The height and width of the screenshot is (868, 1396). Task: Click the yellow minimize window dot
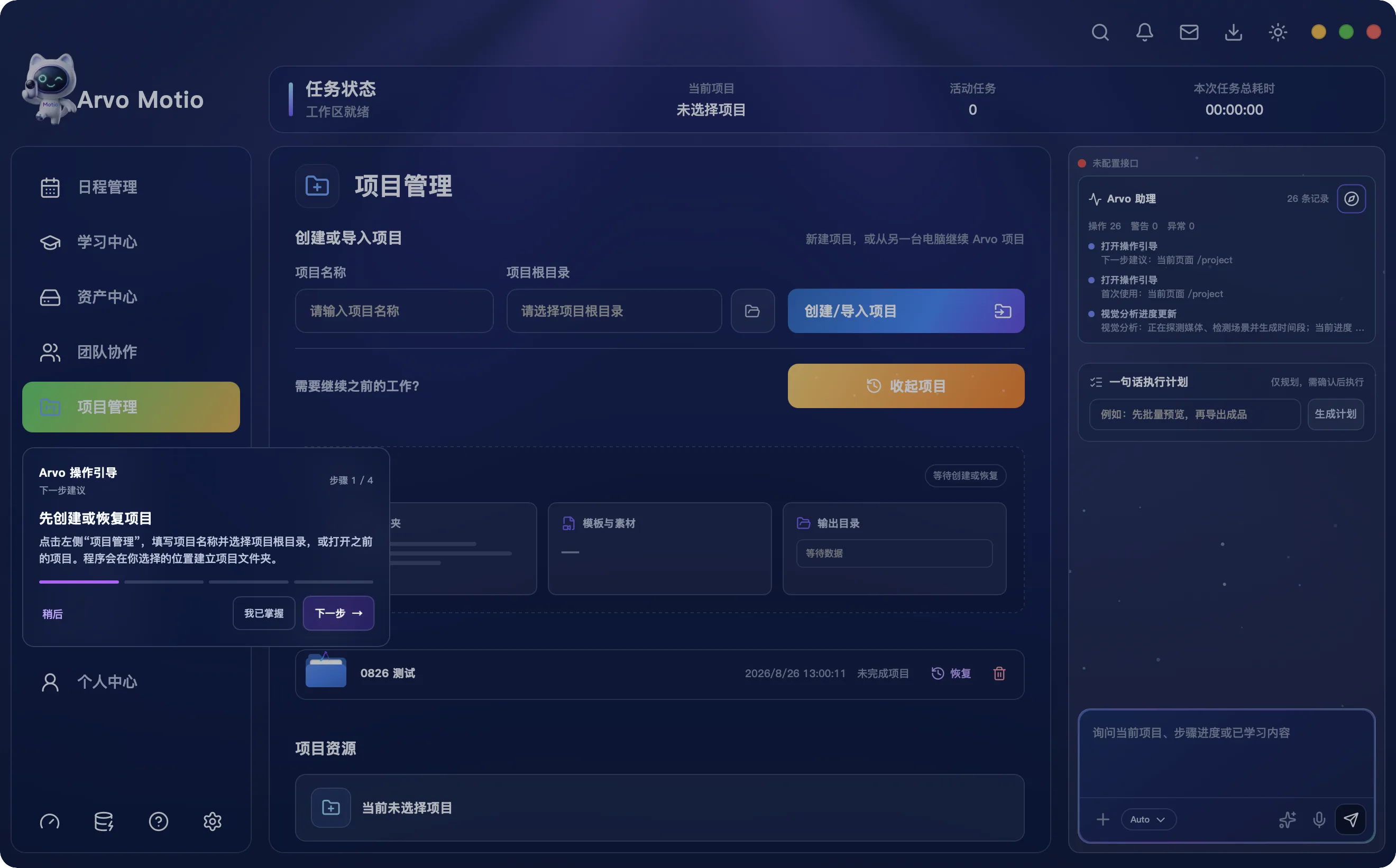coord(1318,32)
